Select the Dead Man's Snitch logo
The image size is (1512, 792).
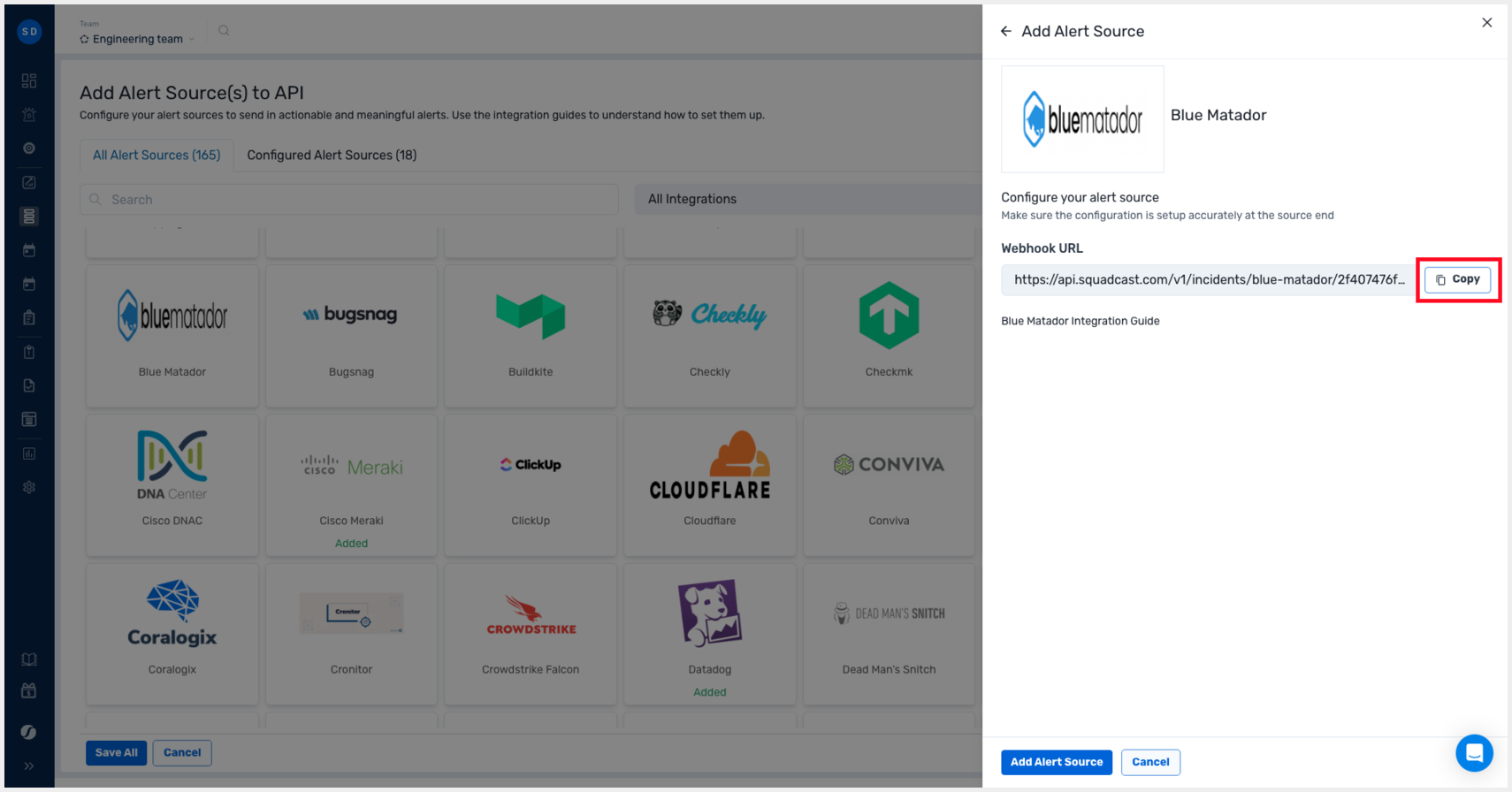tap(889, 613)
